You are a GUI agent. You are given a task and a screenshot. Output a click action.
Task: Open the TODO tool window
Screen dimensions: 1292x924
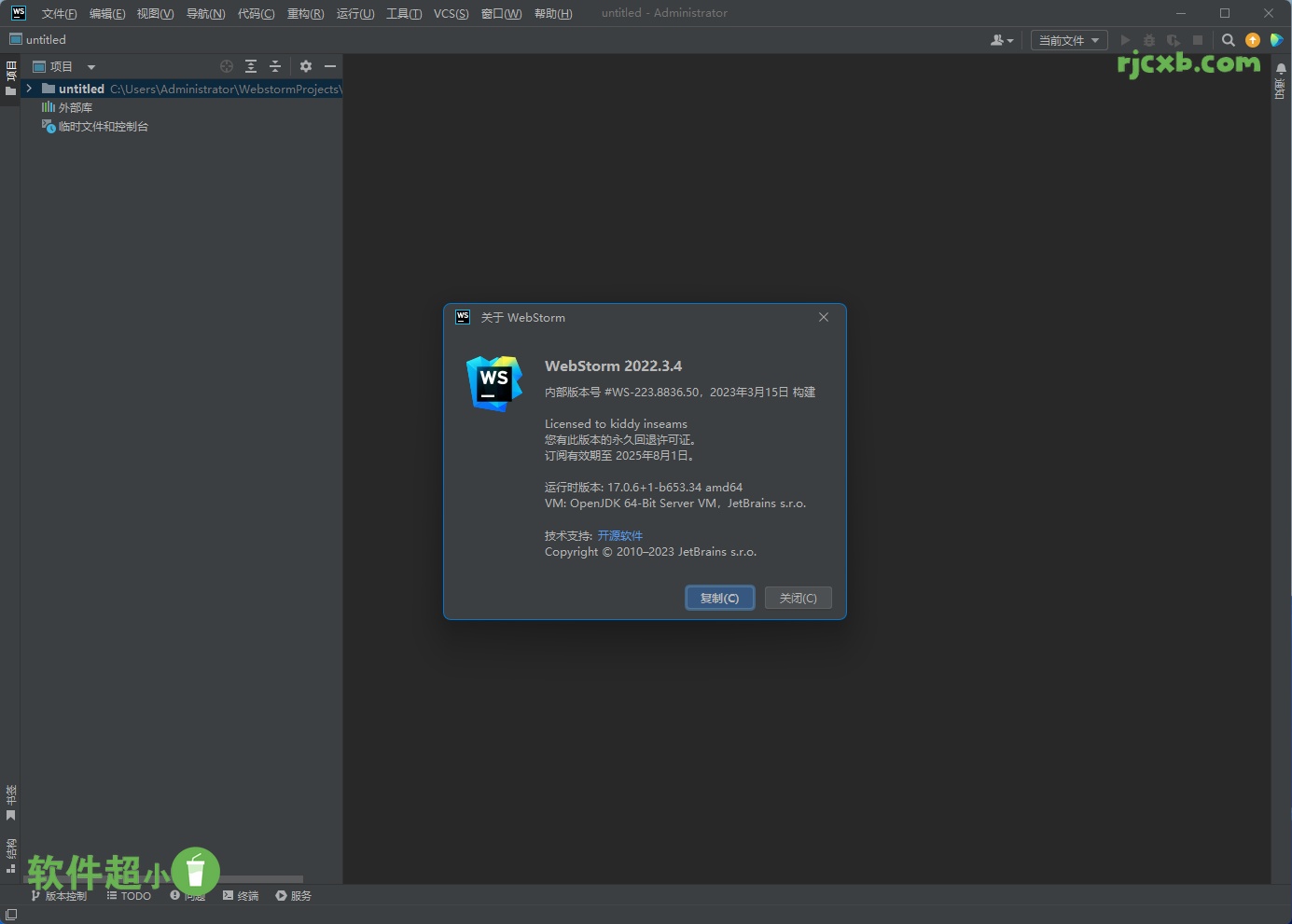[130, 895]
